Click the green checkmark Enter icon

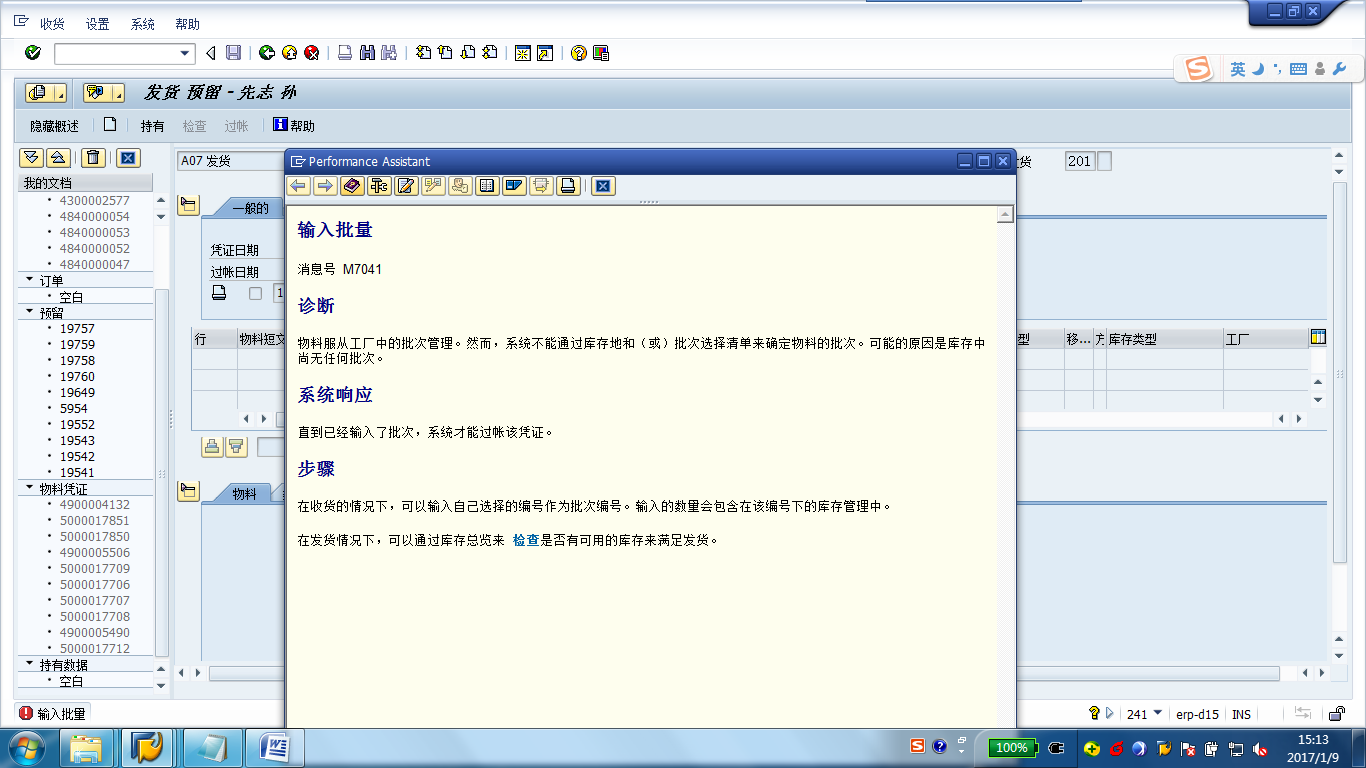click(33, 53)
